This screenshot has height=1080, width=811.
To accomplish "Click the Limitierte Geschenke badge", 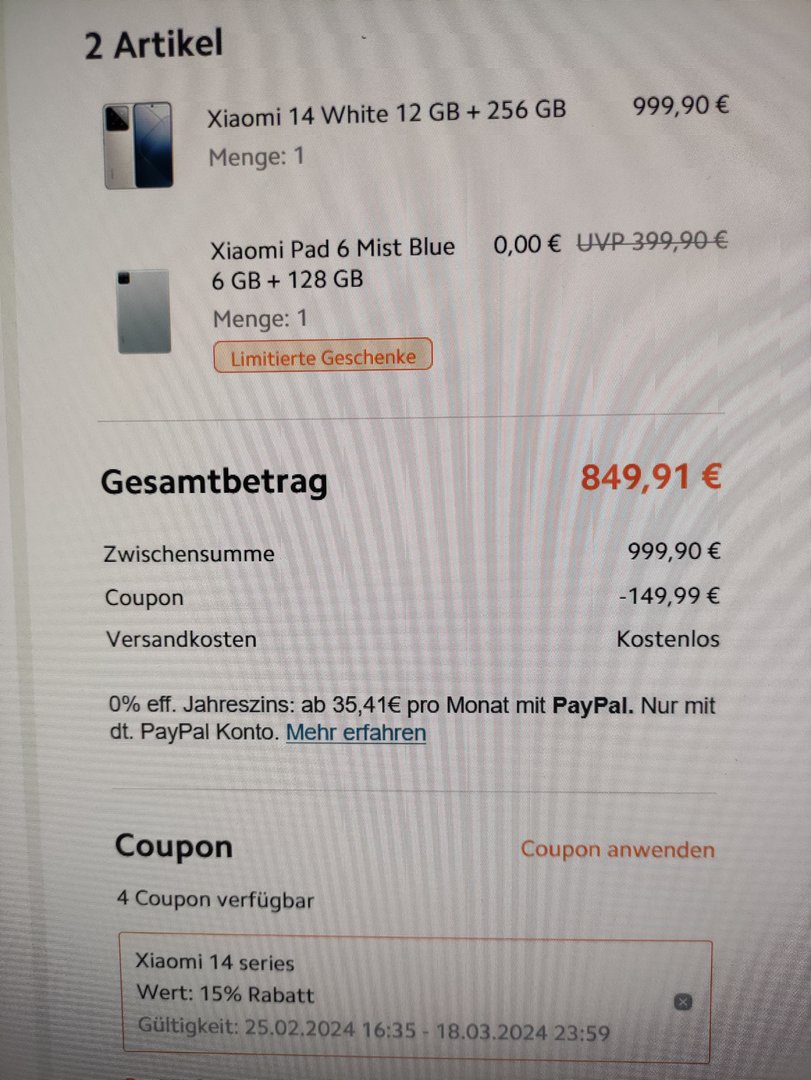I will click(x=323, y=357).
